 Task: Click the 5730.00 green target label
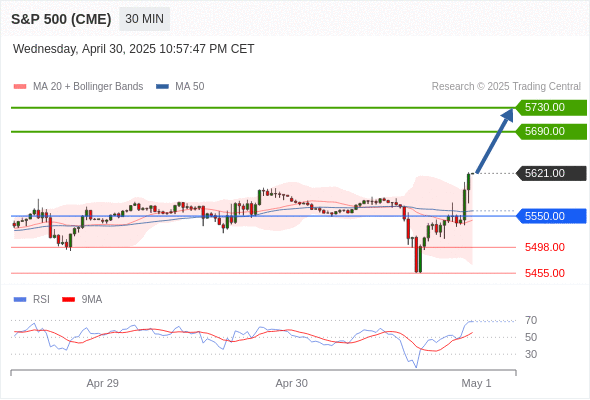pos(551,108)
